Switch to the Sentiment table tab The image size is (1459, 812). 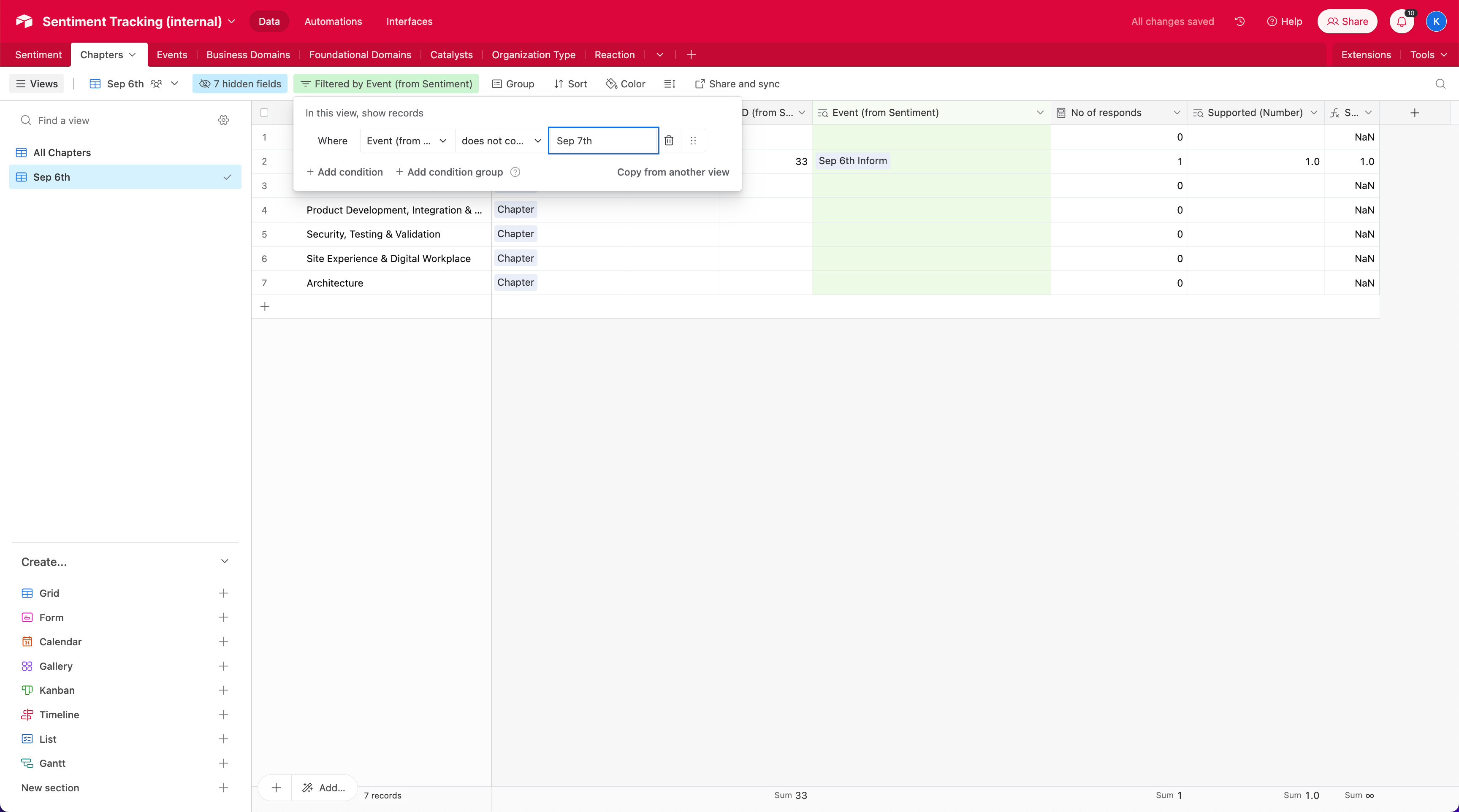pyautogui.click(x=38, y=55)
